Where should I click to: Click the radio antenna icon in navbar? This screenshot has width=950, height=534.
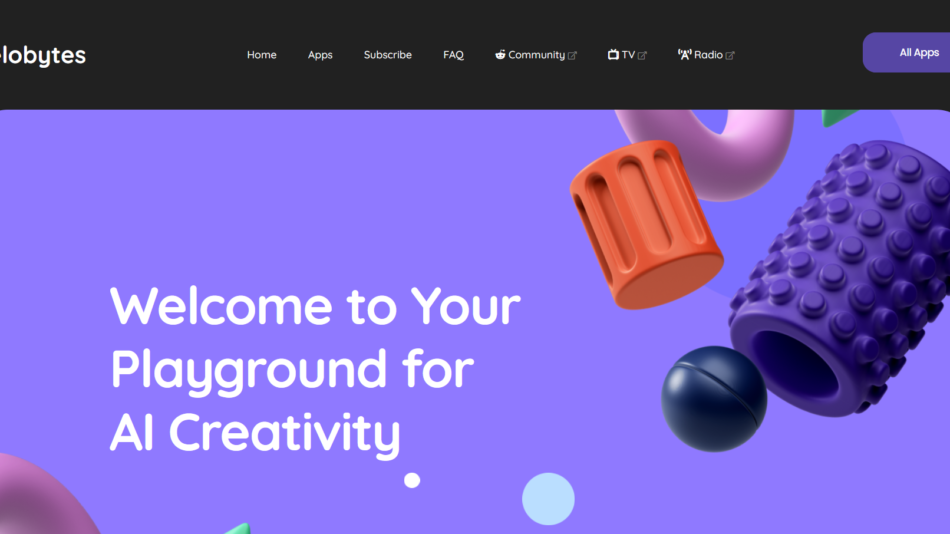coord(684,55)
